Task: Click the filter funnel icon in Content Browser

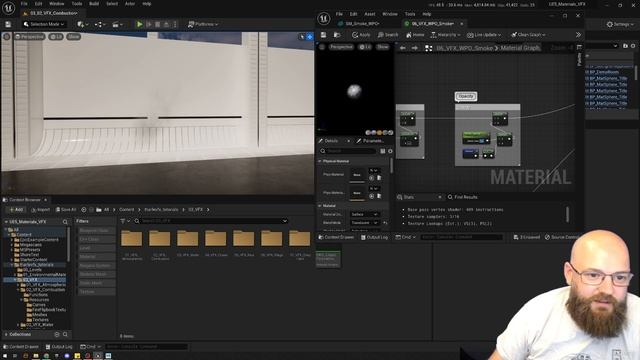Action: point(122,221)
